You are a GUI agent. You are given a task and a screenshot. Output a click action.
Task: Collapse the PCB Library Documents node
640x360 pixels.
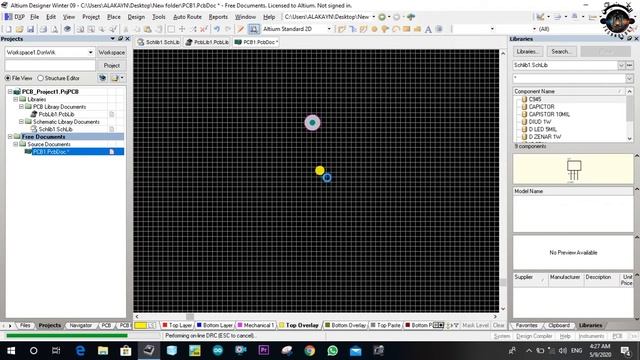pos(21,107)
